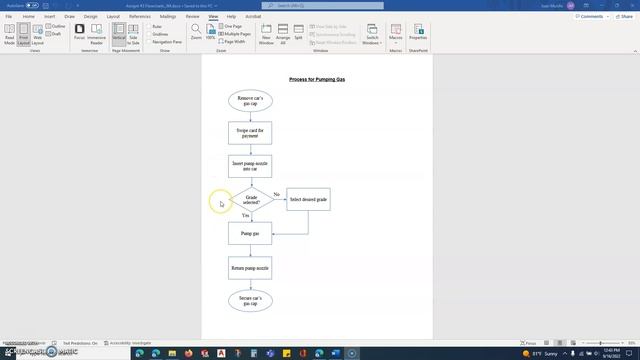Enable the Gridlines checkbox

pyautogui.click(x=157, y=34)
